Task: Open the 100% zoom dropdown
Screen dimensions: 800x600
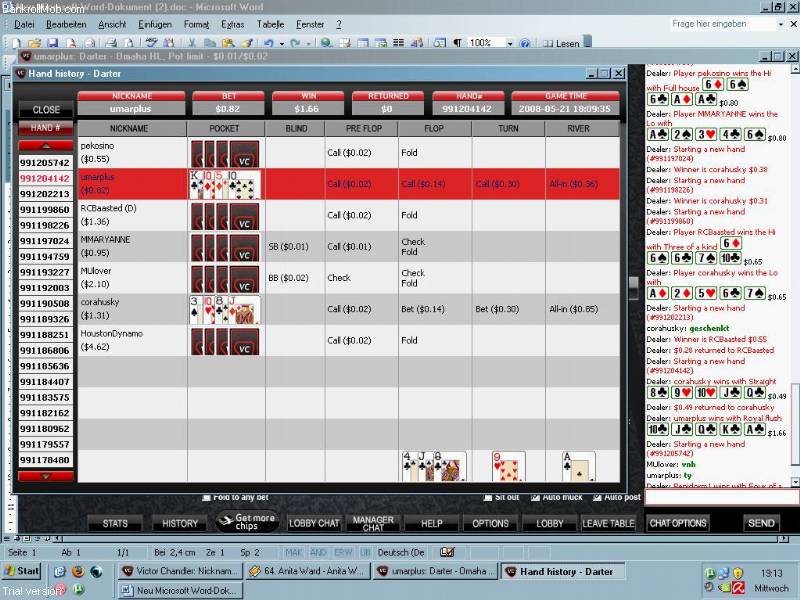Action: point(510,44)
